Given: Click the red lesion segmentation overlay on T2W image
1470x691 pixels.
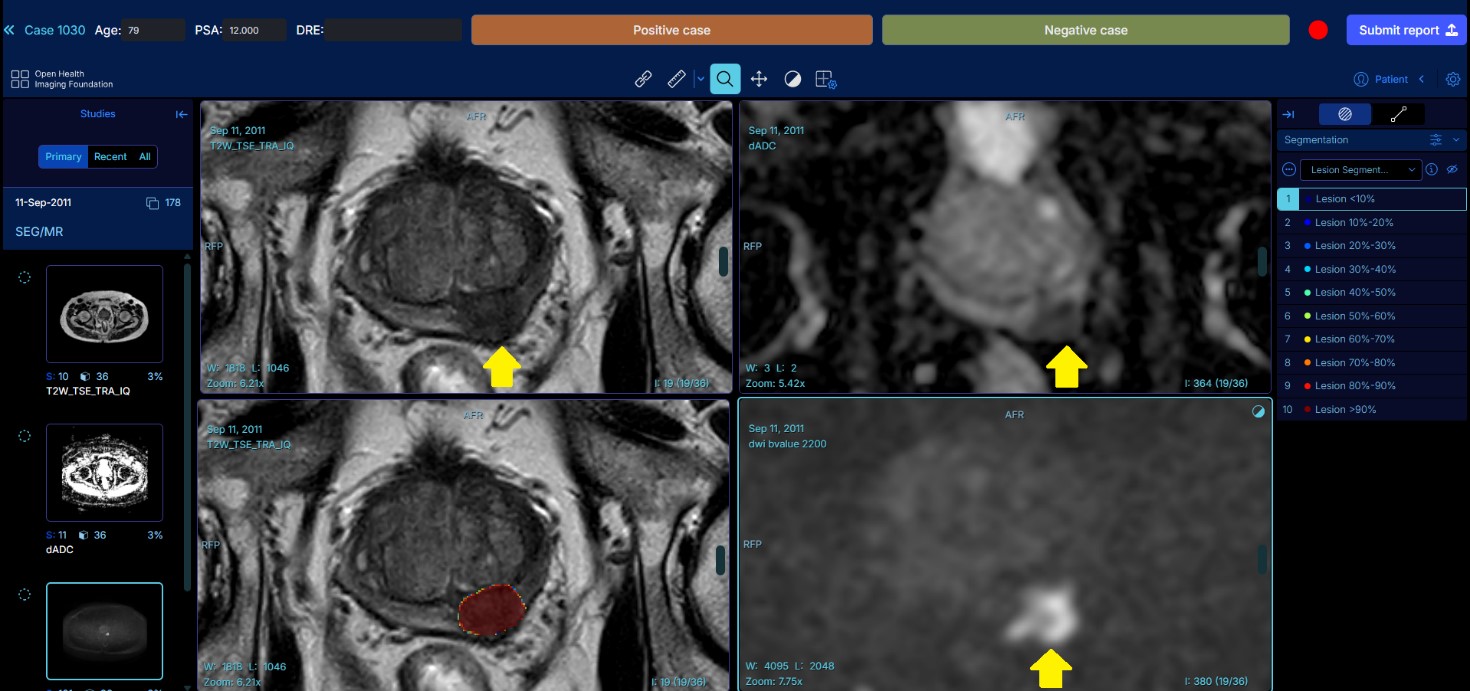Looking at the screenshot, I should point(492,609).
